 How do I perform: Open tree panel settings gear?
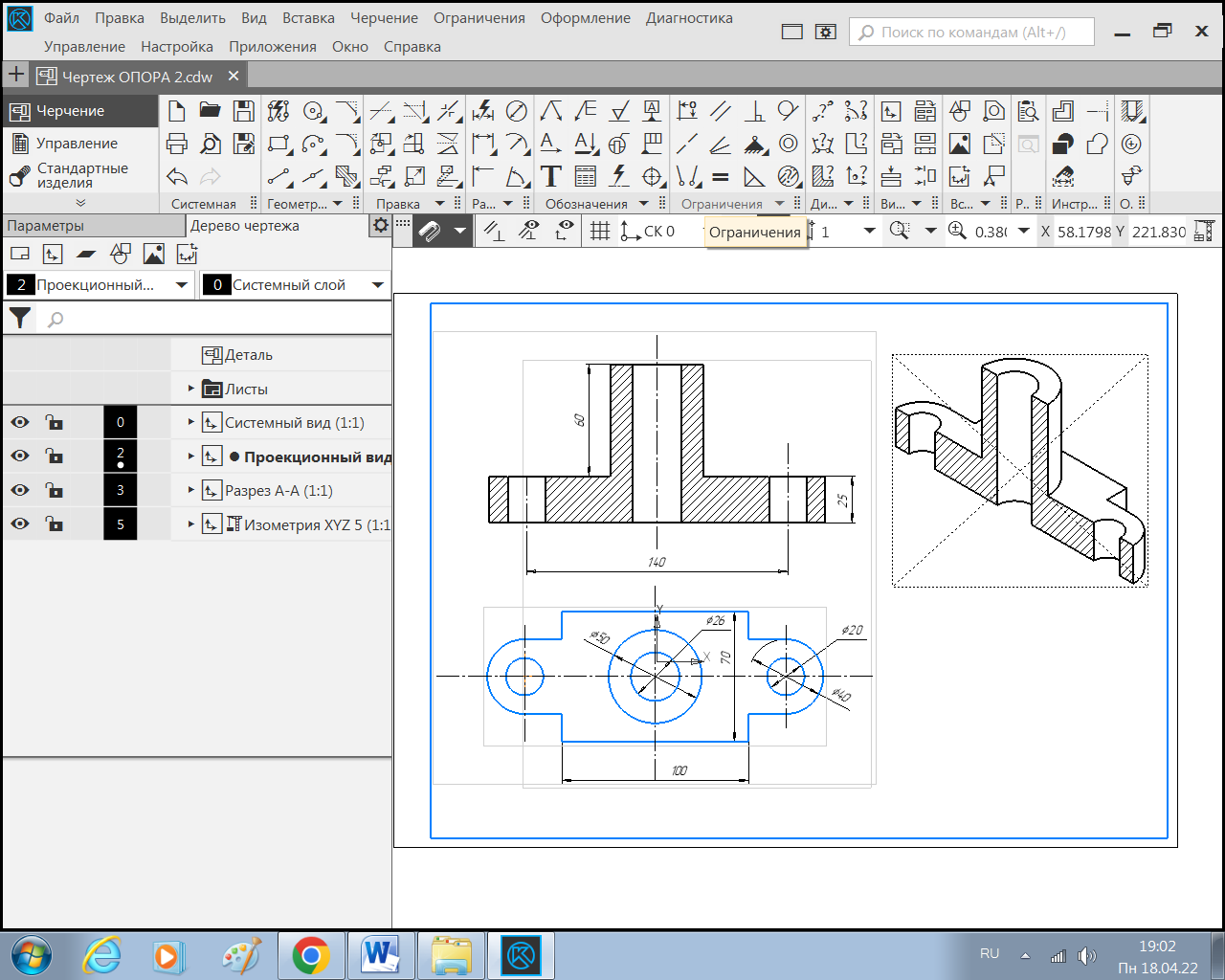[381, 226]
